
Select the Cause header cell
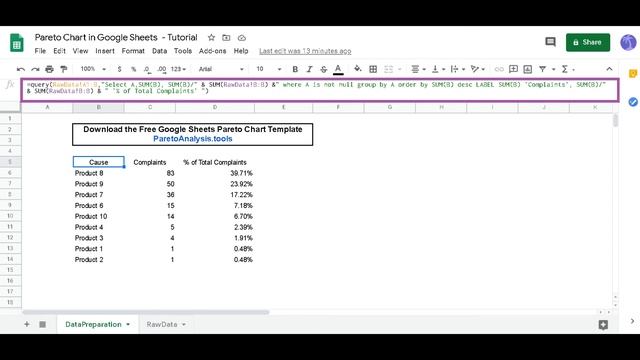coord(98,162)
